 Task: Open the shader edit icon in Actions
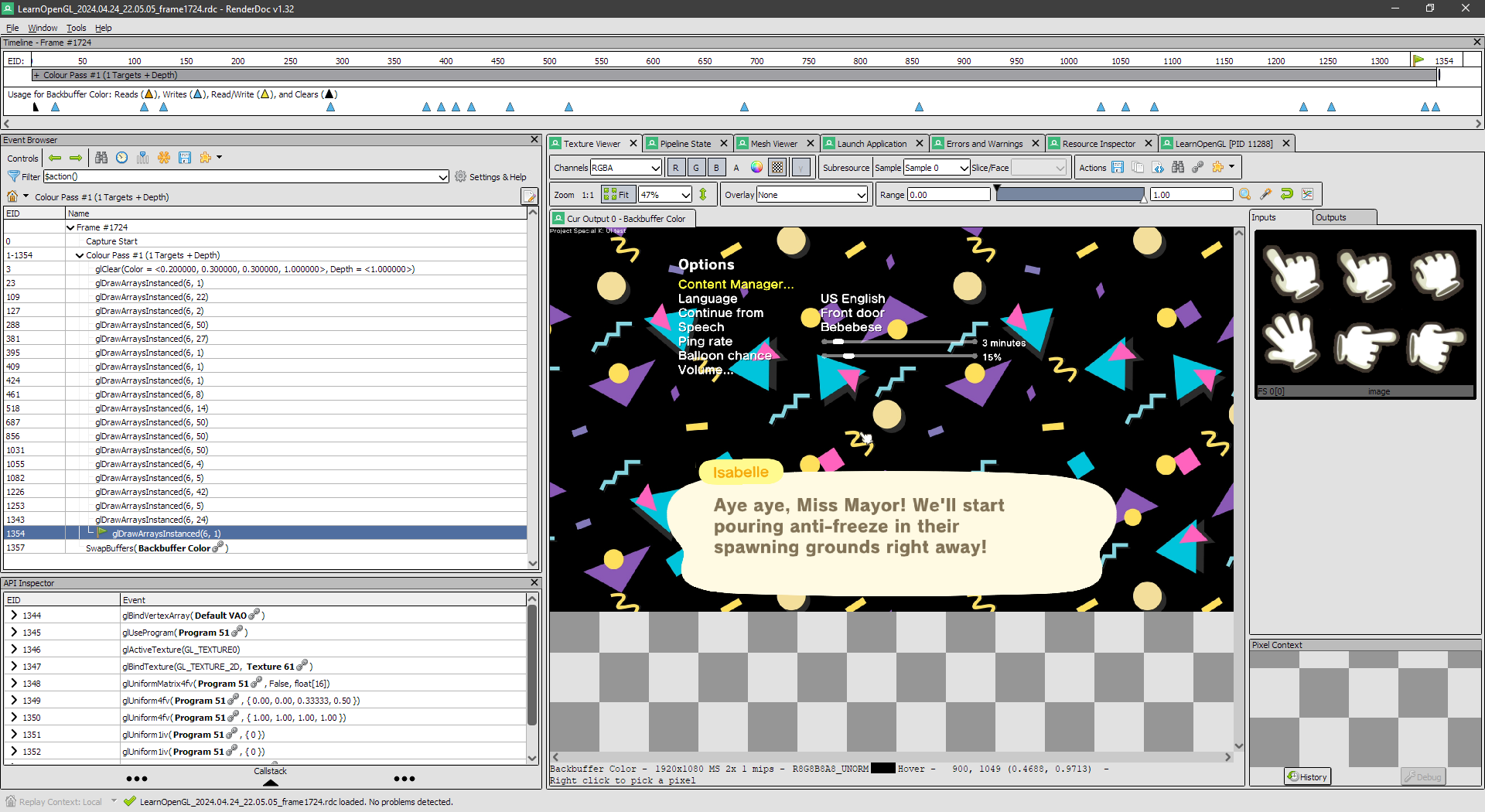1158,167
